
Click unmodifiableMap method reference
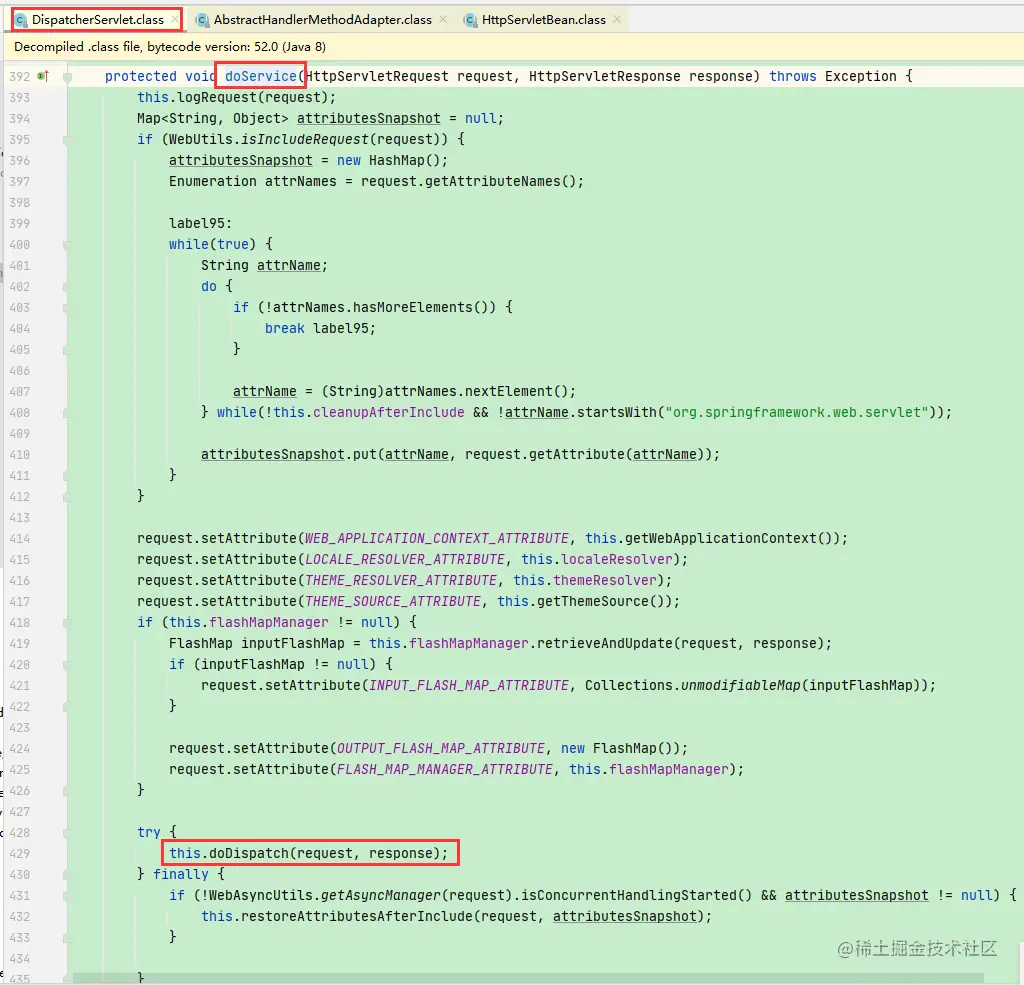coord(741,686)
